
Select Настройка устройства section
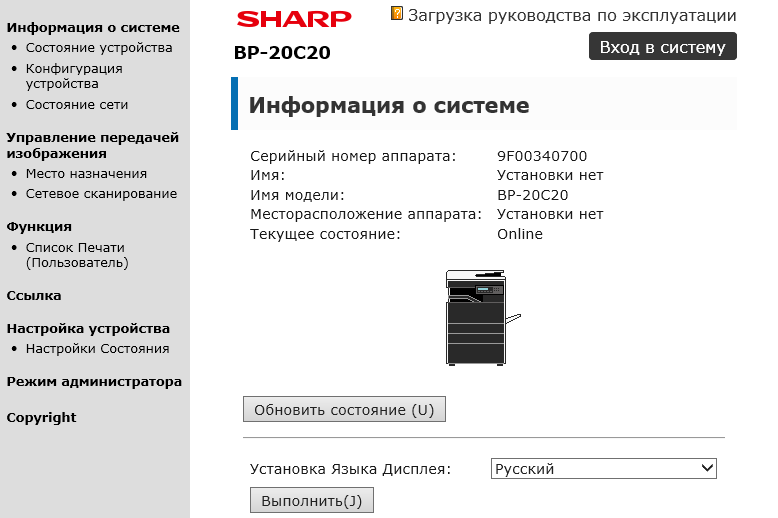(88, 328)
